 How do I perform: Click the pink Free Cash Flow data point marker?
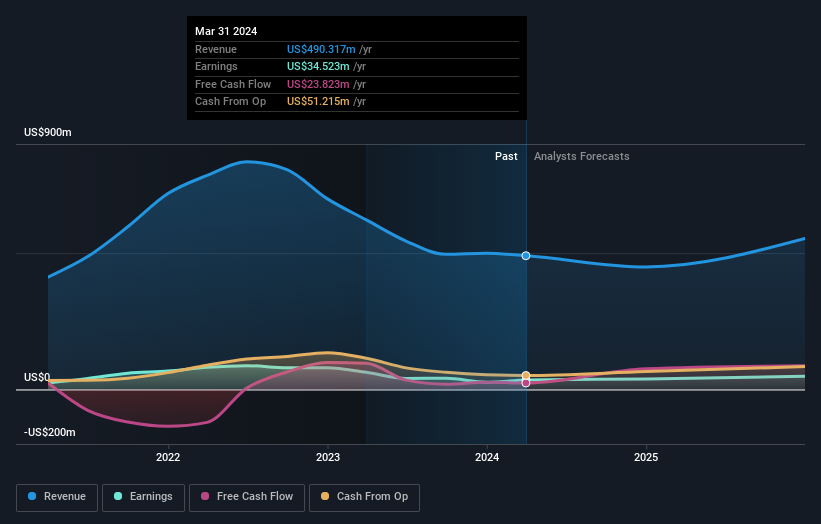526,383
